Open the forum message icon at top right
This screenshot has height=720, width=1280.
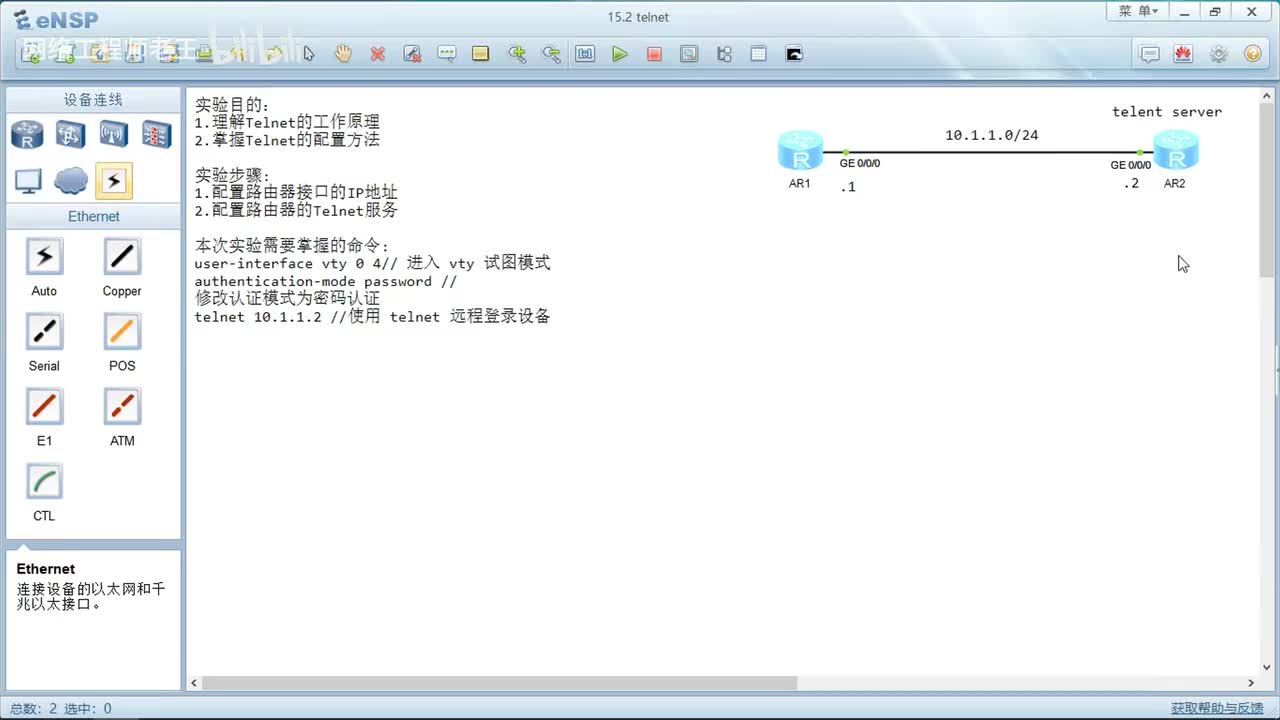(1150, 54)
